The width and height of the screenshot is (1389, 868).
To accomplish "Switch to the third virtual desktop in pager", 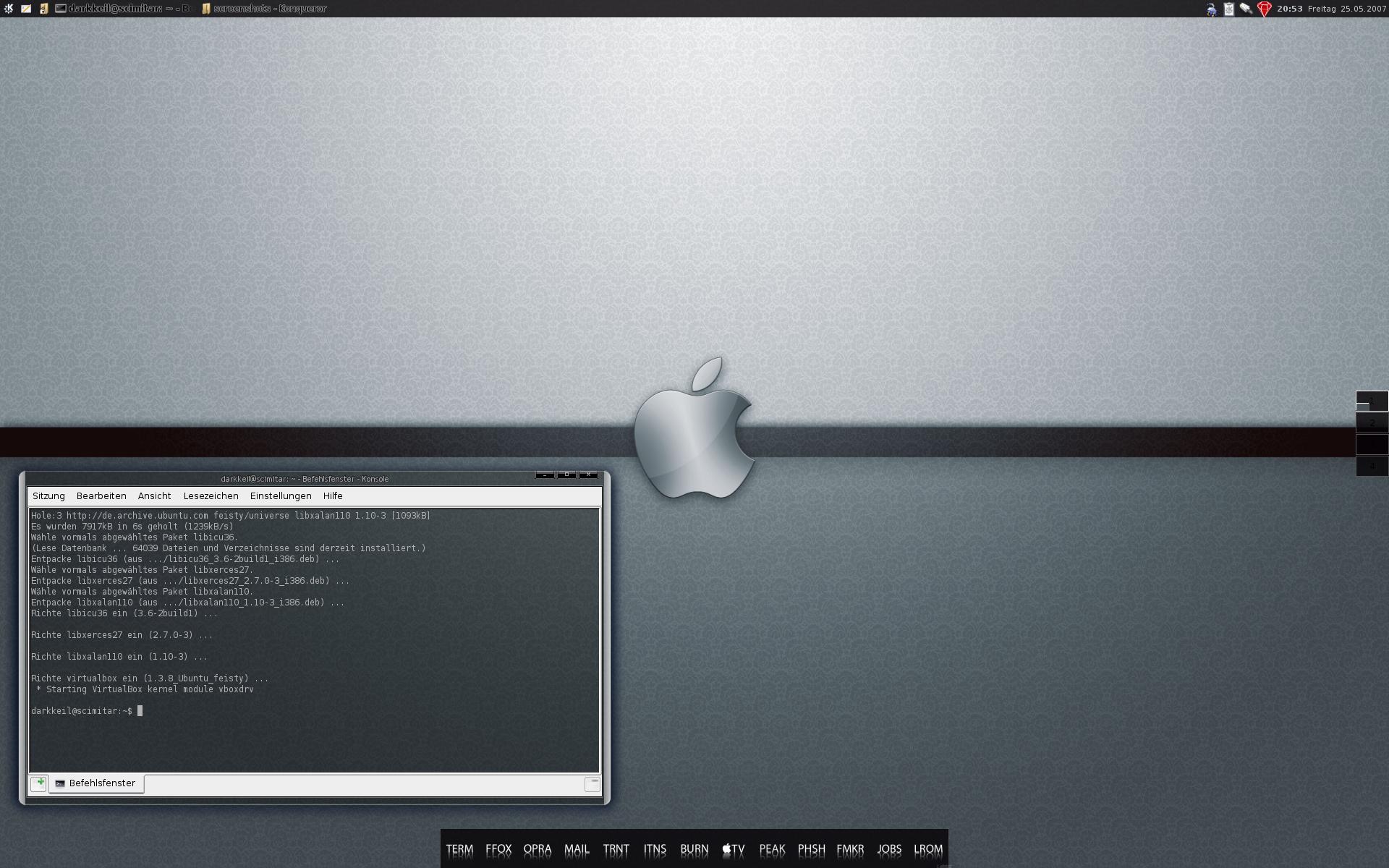I will [1372, 444].
